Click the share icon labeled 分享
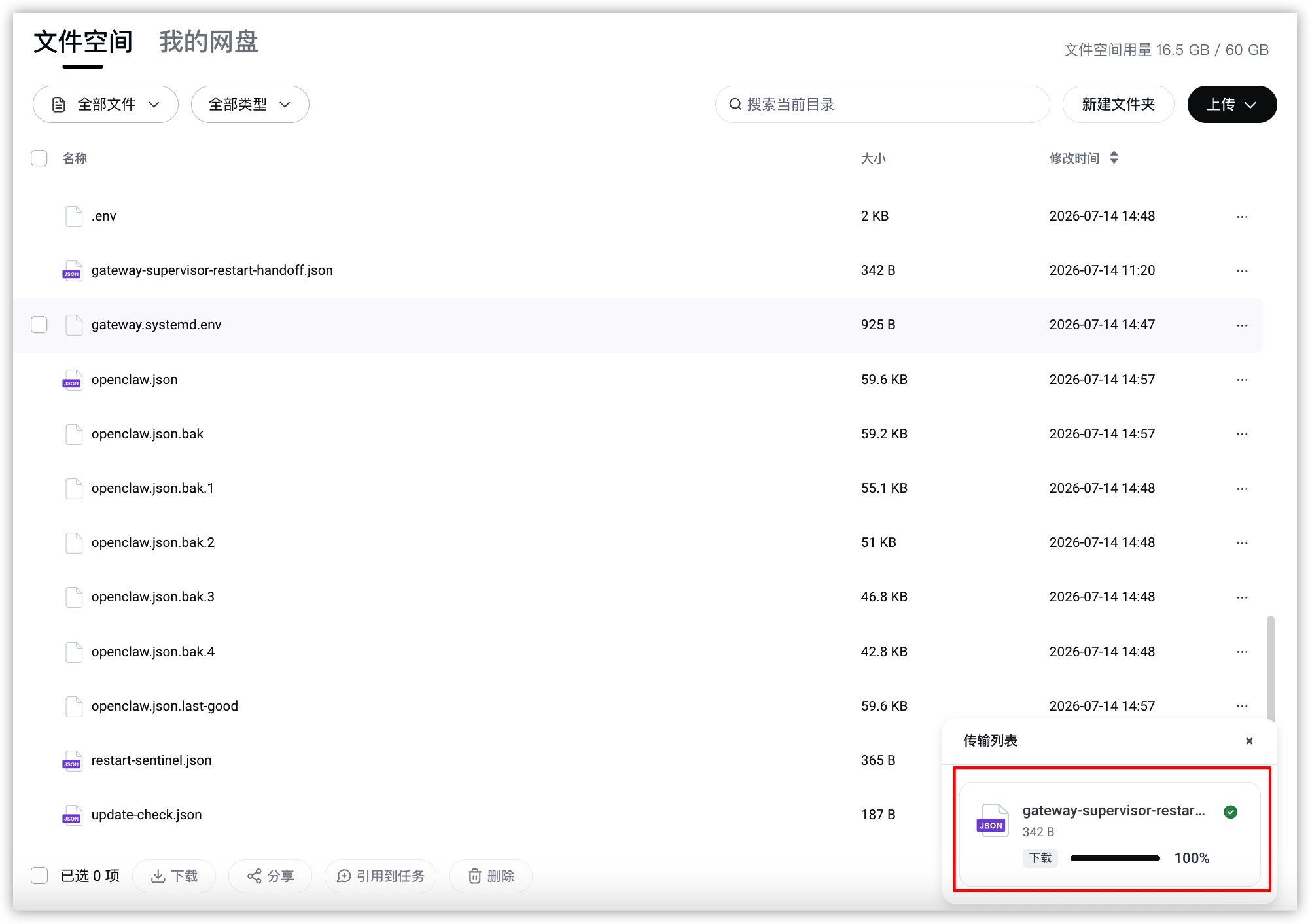The image size is (1310, 924). [255, 876]
